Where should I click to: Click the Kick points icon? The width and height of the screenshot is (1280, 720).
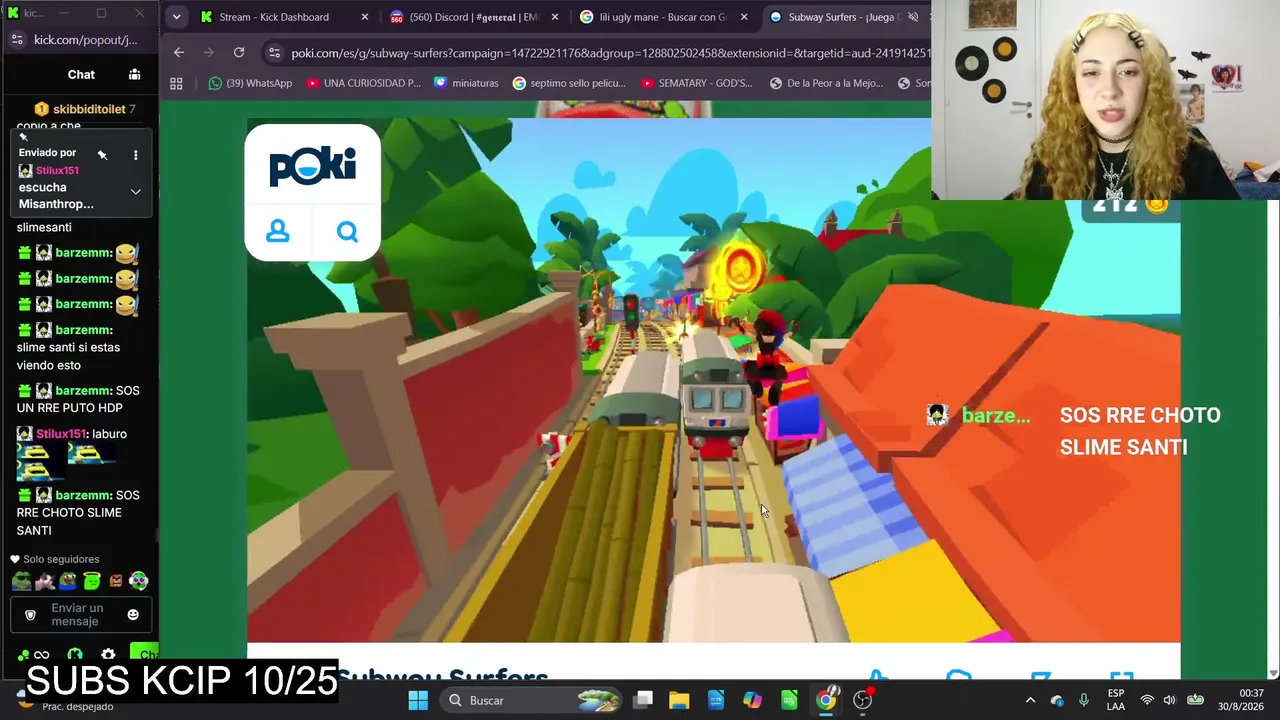[74, 656]
